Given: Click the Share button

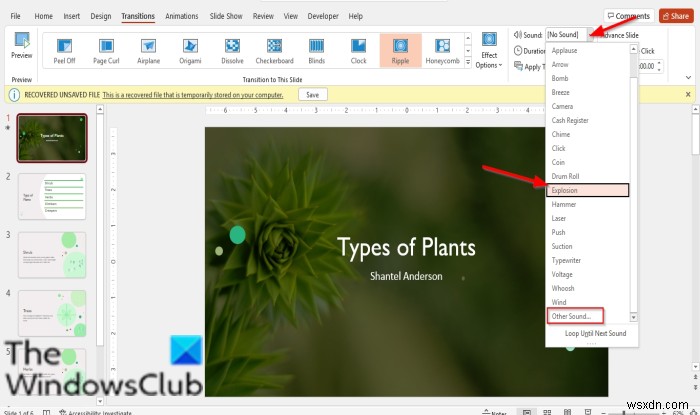Looking at the screenshot, I should 676,16.
